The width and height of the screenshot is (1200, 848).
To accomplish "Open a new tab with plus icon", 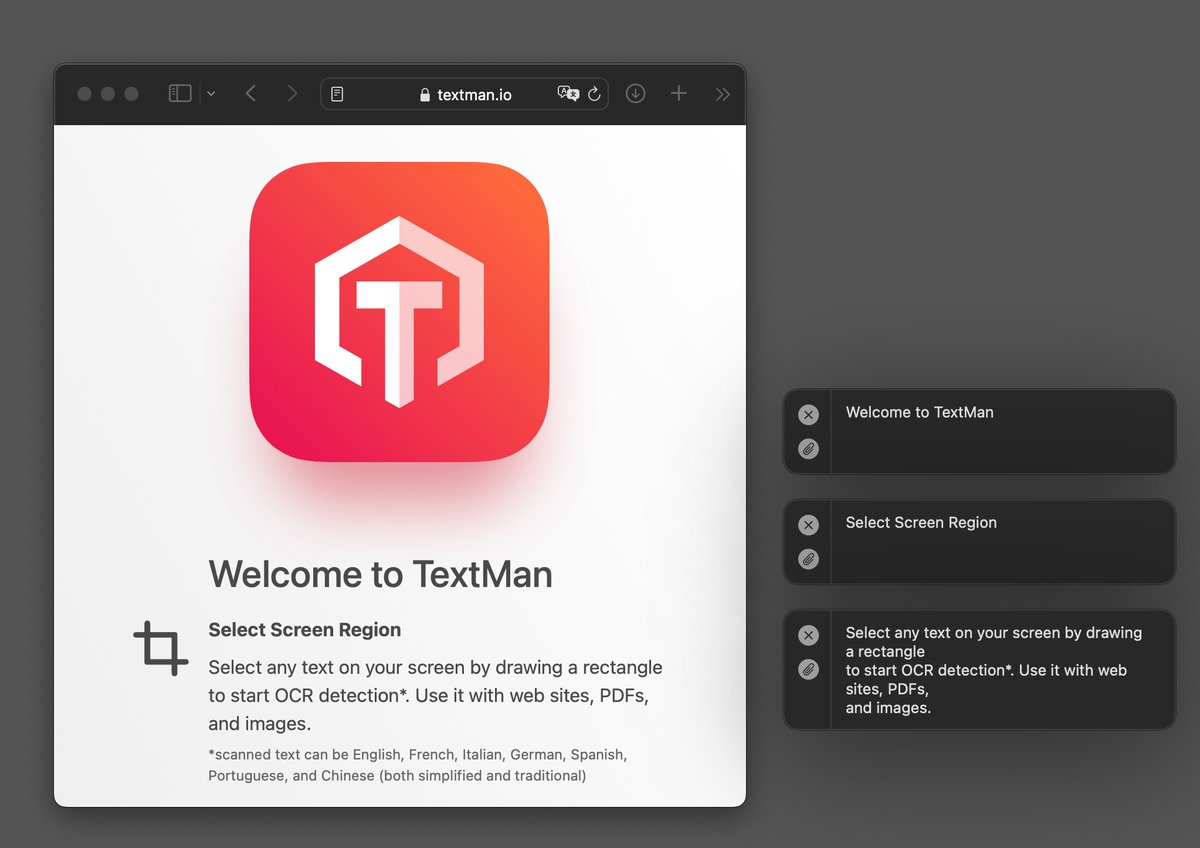I will tap(678, 93).
